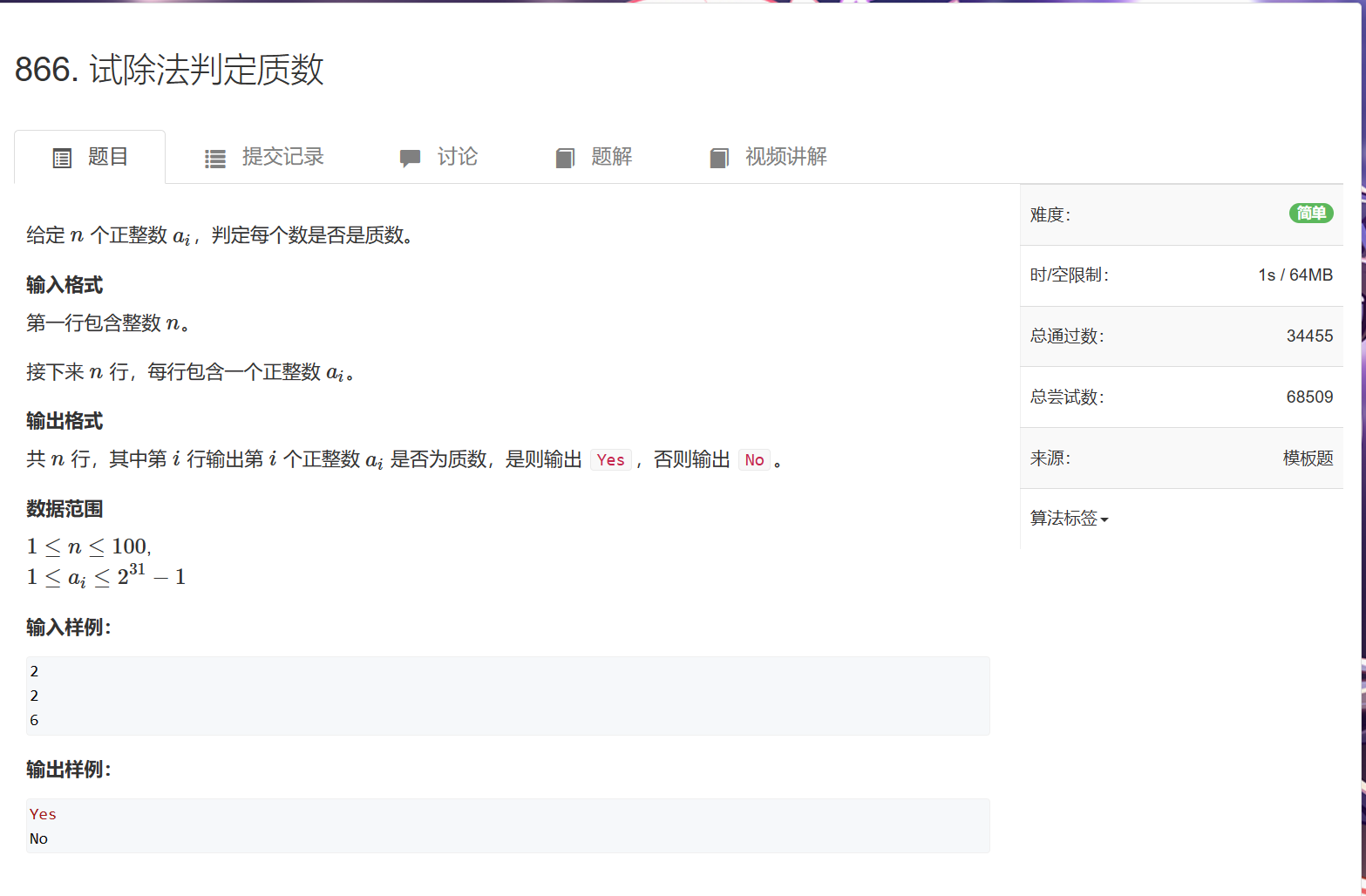Click the book icon beside 题解

tap(565, 158)
